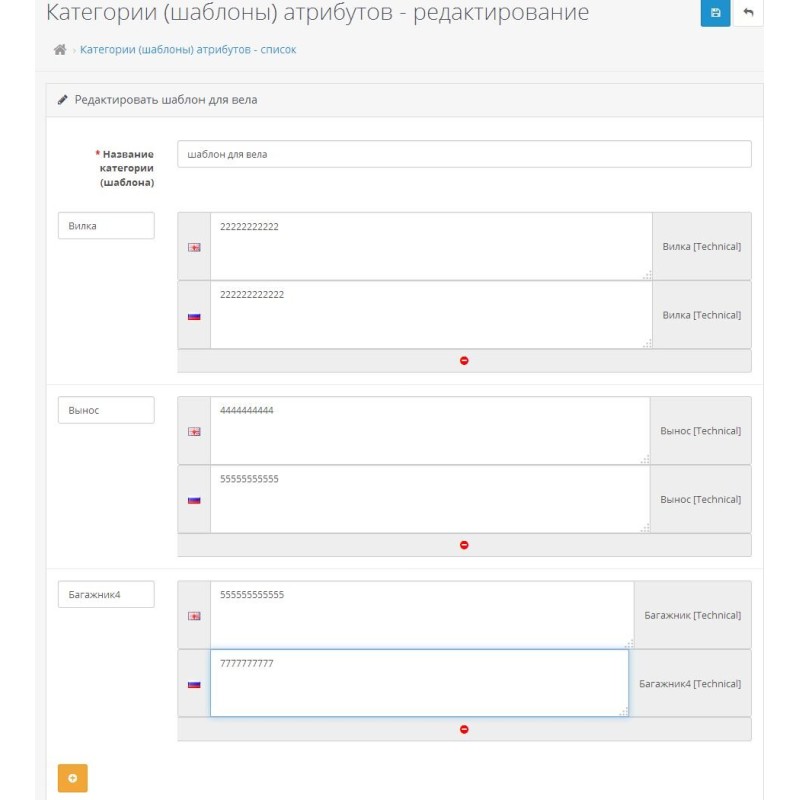Click the Вынос attribute name input

107,409
